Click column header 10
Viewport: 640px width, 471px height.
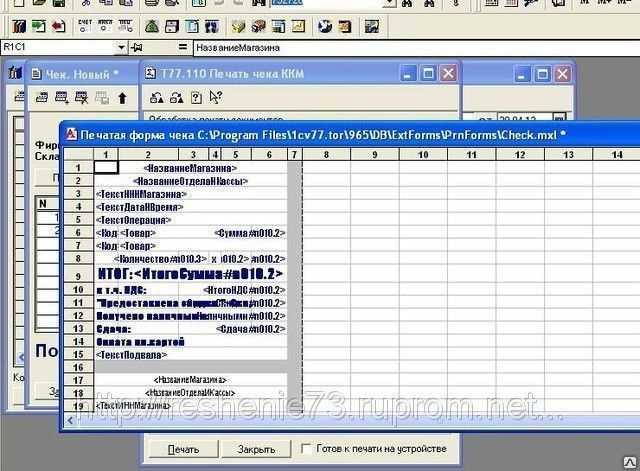coord(423,155)
